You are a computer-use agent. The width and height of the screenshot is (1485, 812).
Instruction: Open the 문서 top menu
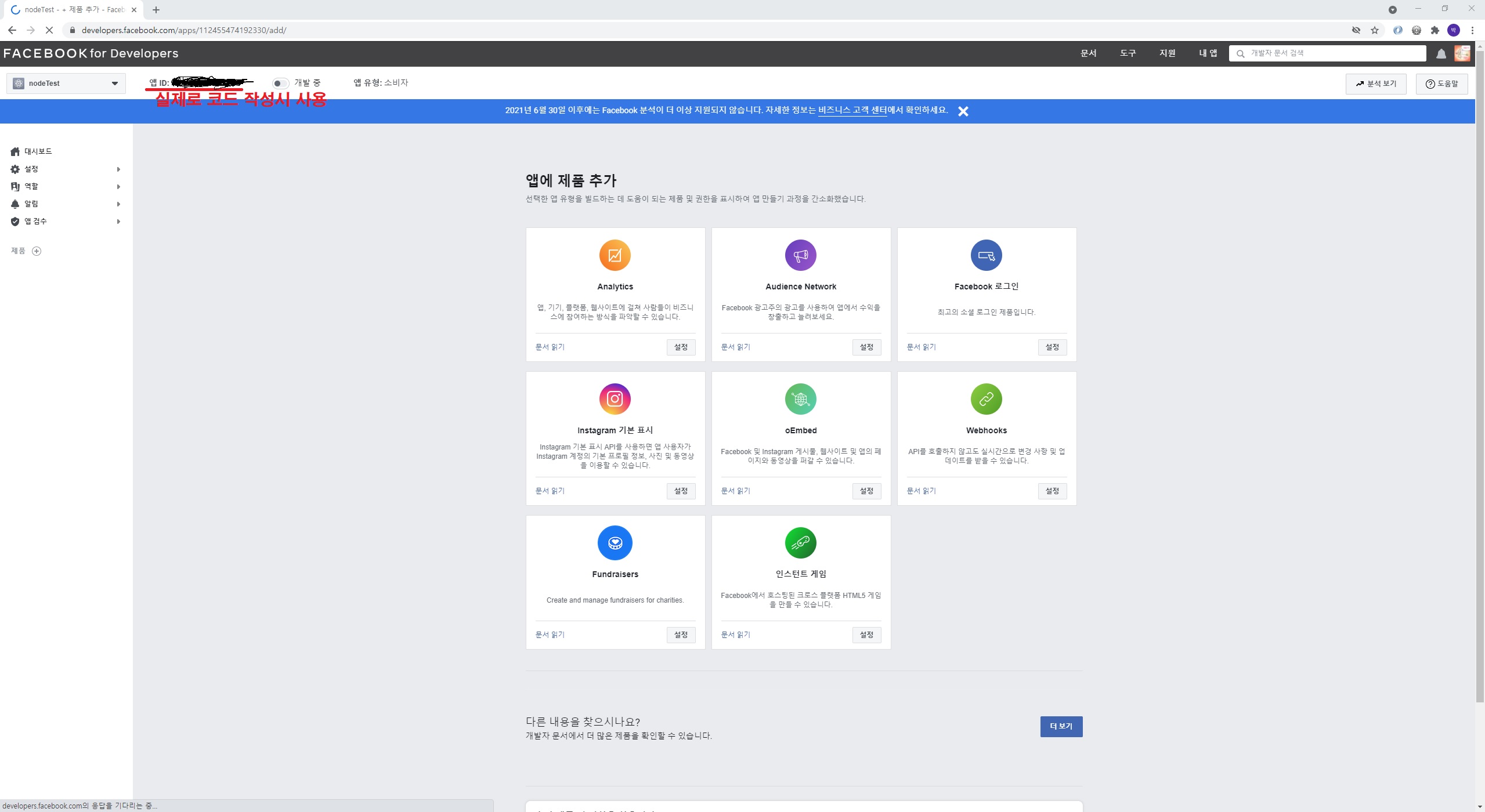[1088, 53]
